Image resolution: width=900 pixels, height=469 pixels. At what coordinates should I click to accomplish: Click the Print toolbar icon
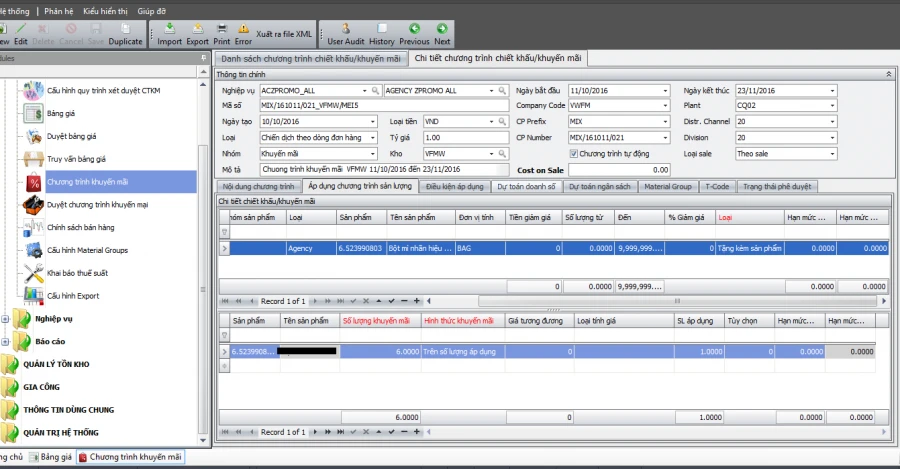coord(222,28)
